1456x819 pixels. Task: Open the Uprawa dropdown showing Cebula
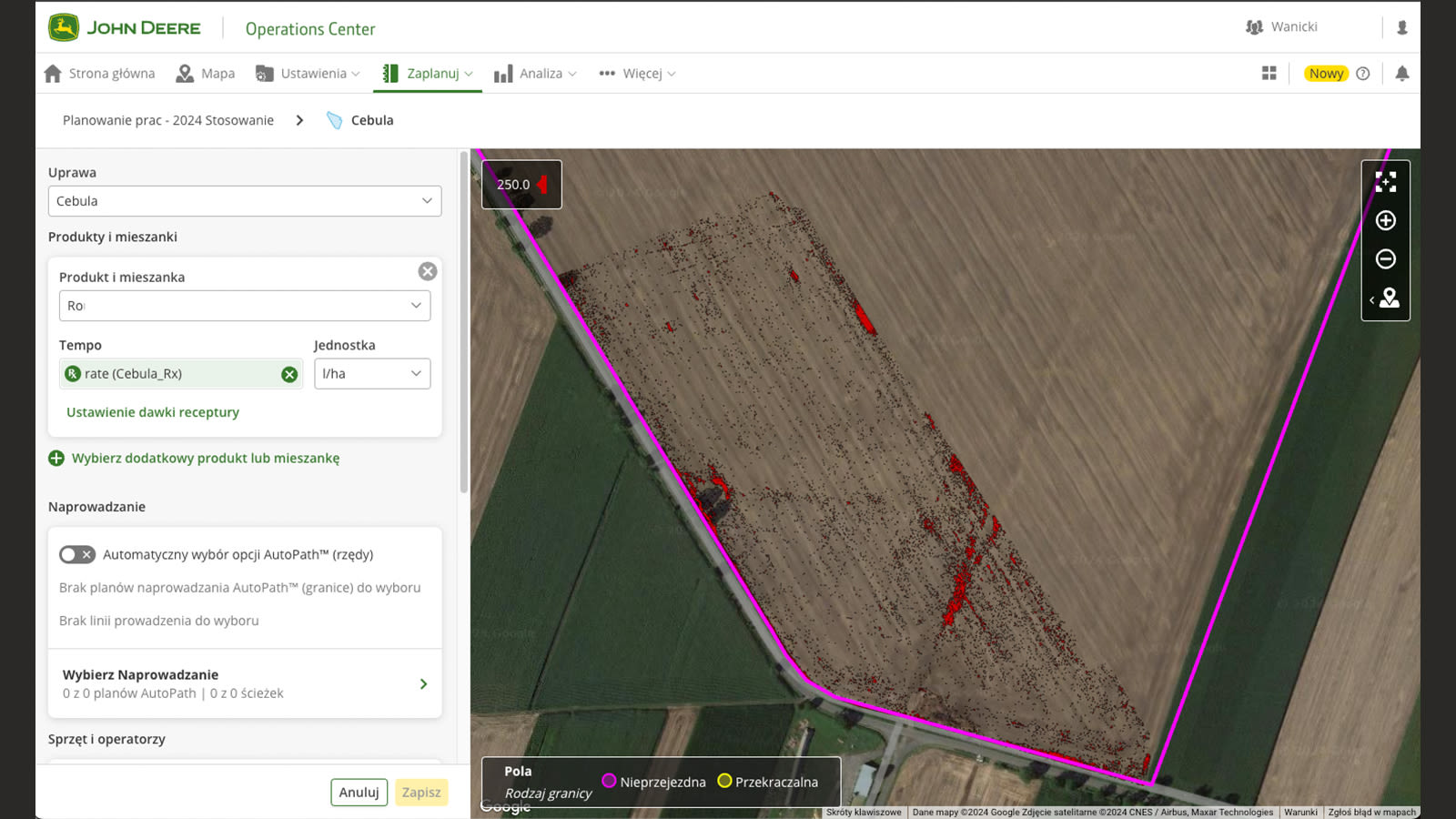point(244,200)
